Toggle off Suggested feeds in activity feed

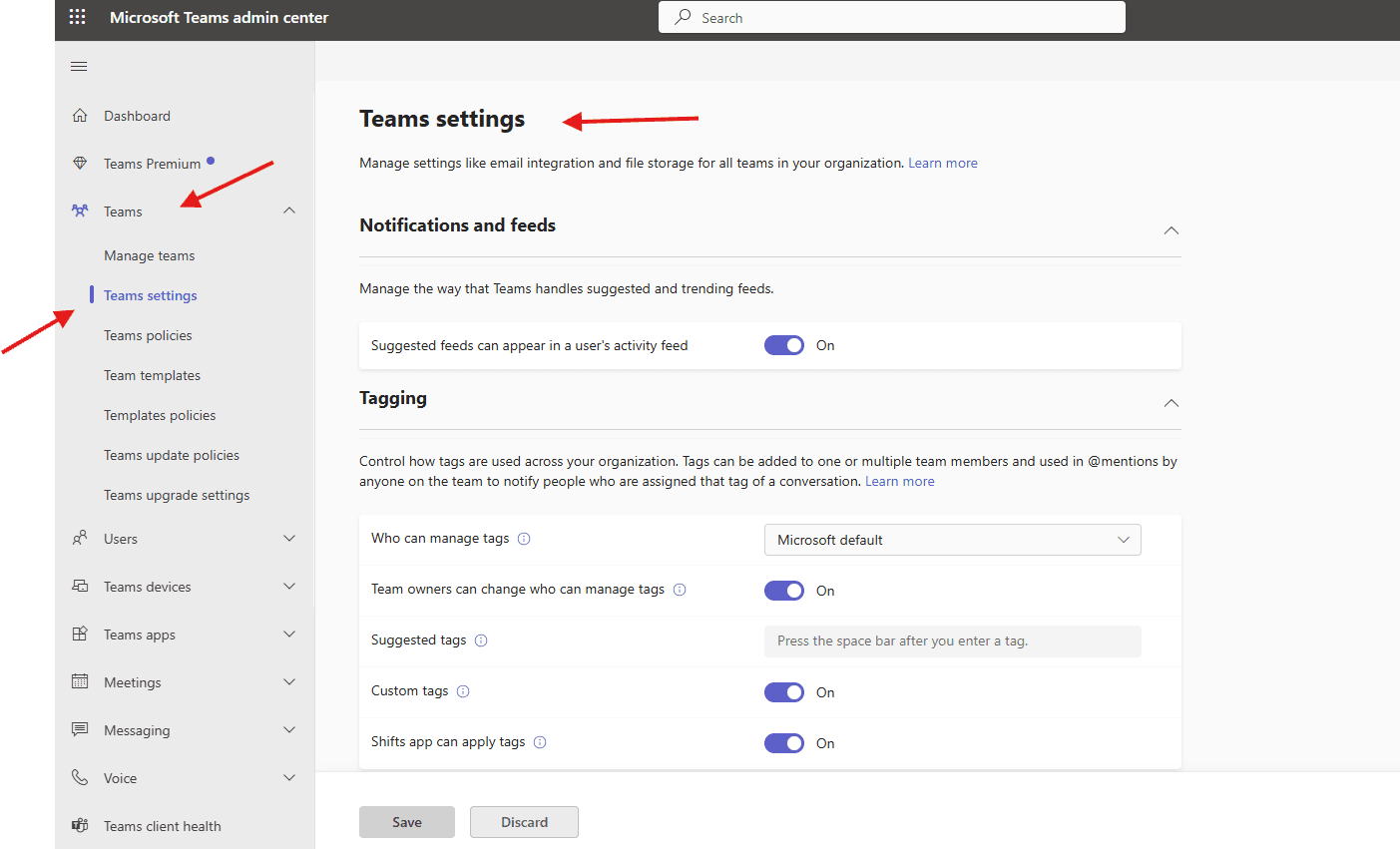784,344
